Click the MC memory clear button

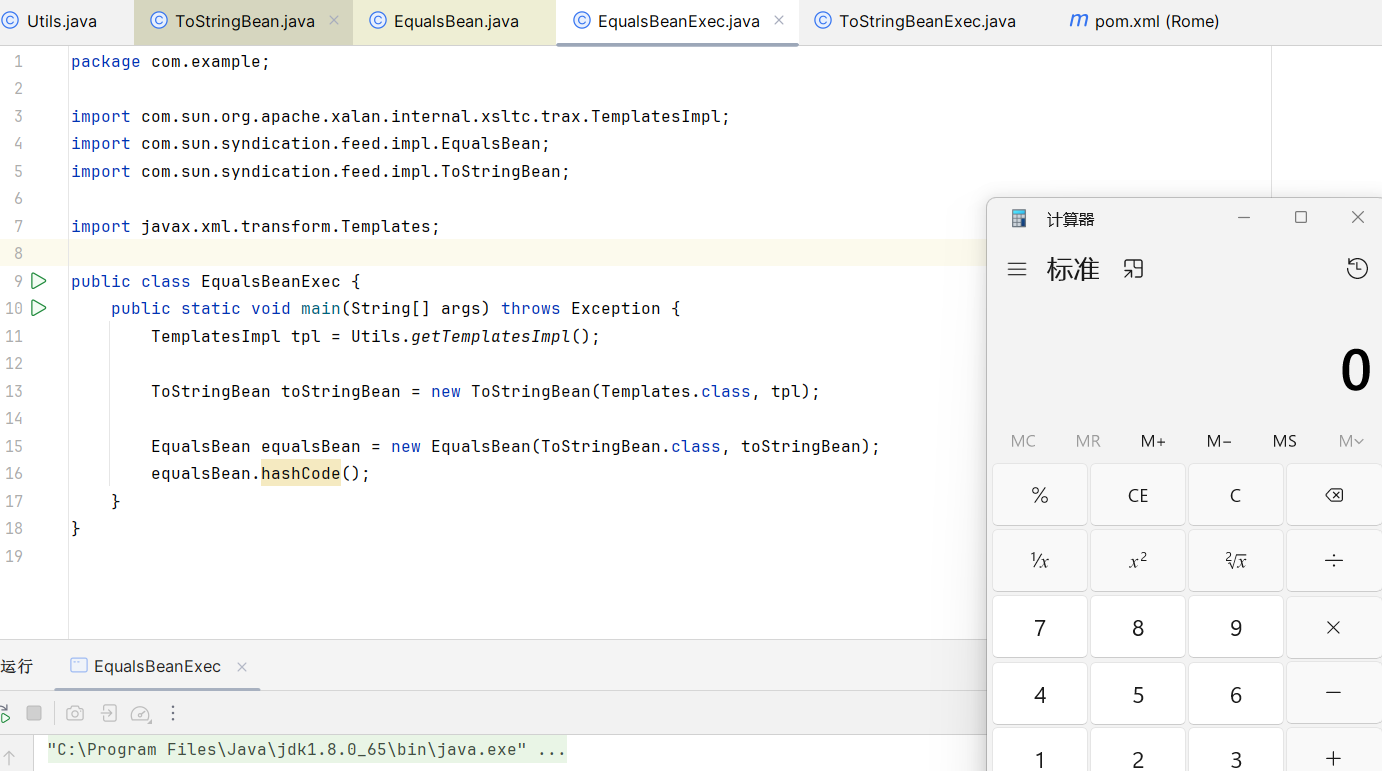pyautogui.click(x=1023, y=441)
